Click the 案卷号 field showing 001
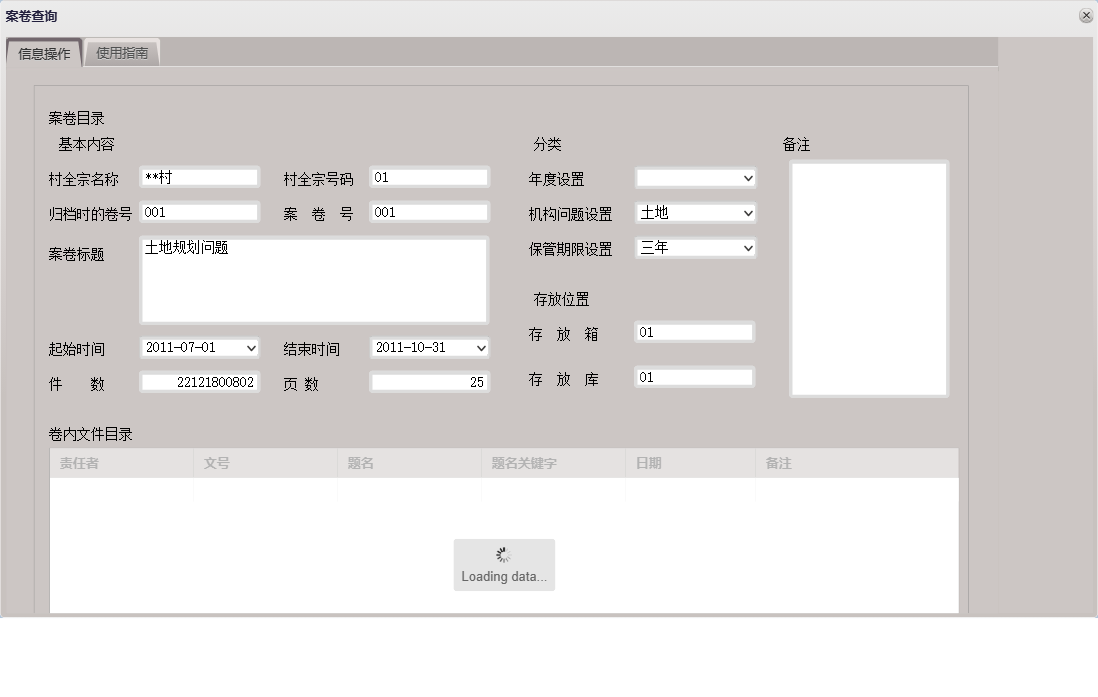Viewport: 1098px width, 697px height. (428, 211)
